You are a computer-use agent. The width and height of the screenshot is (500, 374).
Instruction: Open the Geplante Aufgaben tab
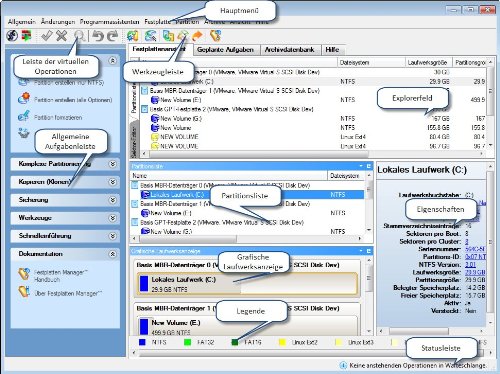click(x=225, y=50)
